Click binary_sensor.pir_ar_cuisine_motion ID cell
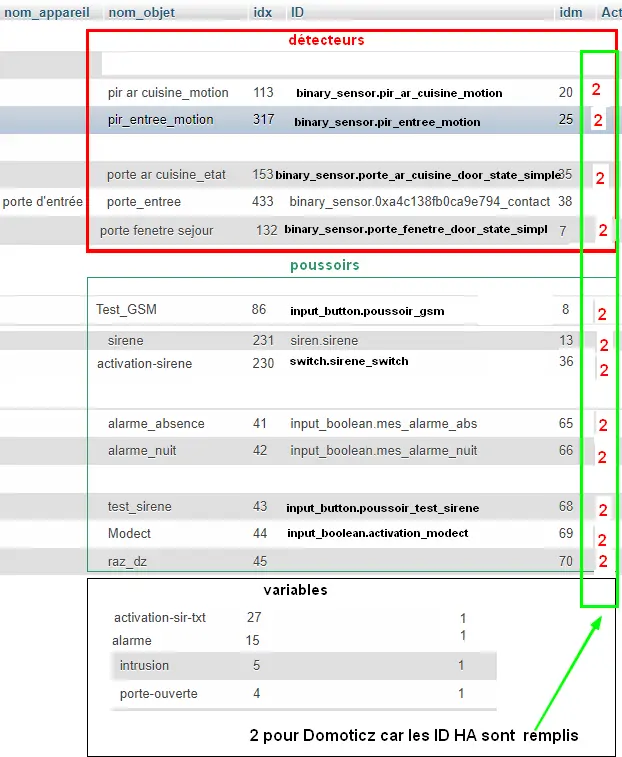Image resolution: width=622 pixels, height=757 pixels. pos(399,93)
